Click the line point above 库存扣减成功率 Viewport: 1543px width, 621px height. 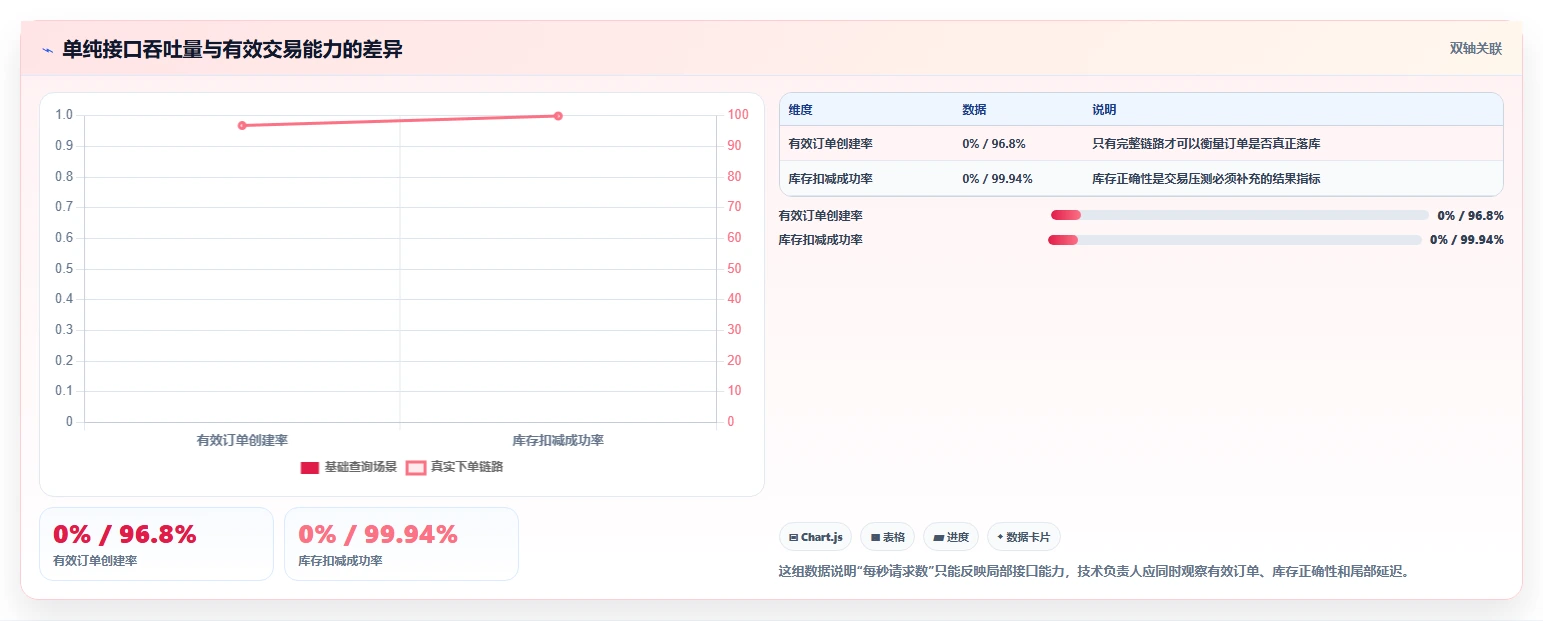coord(558,116)
